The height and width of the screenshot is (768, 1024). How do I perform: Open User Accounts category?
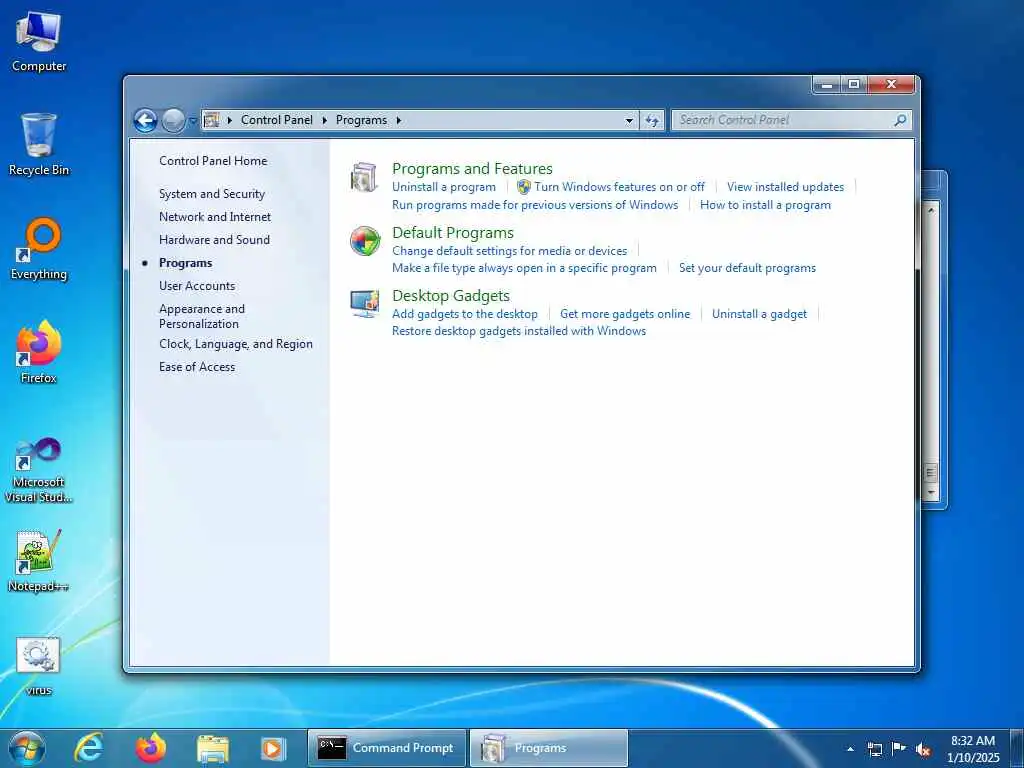(197, 286)
